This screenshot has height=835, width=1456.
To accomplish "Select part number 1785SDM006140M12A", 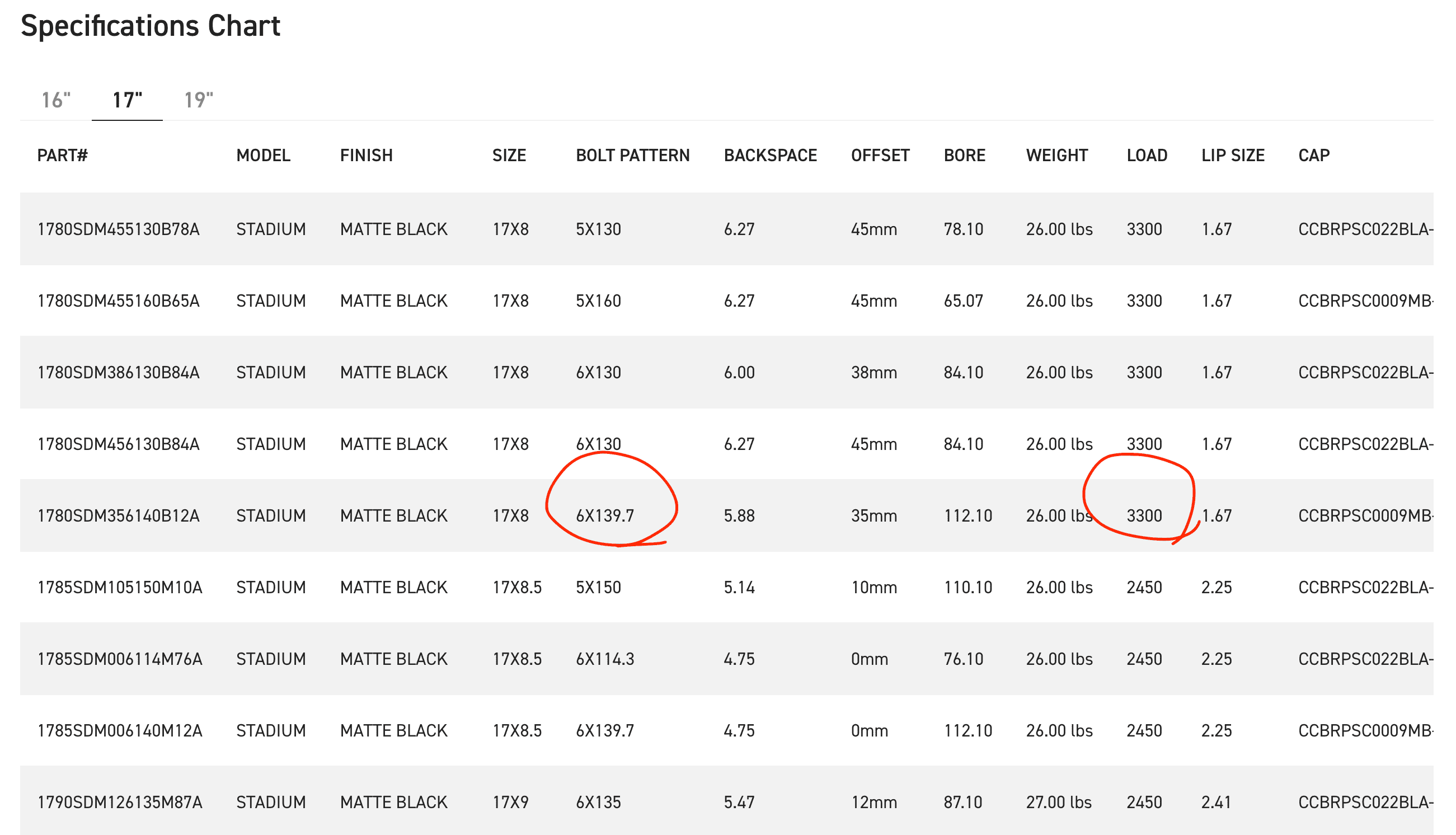I will coord(120,731).
